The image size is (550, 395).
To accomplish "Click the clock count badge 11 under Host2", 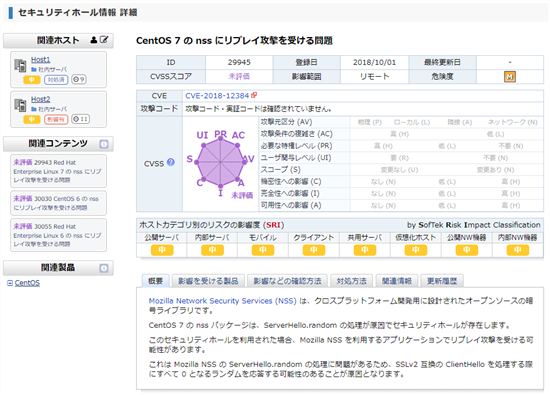I will (x=80, y=119).
